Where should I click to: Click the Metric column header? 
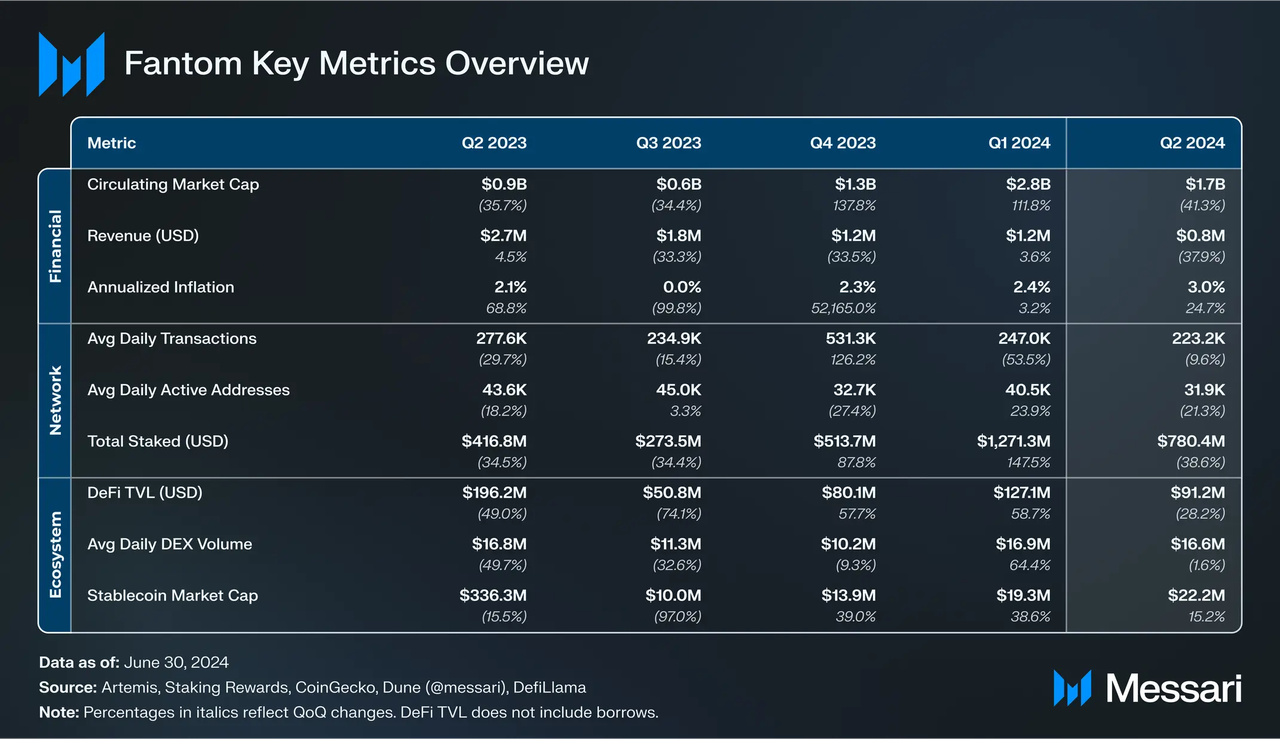click(x=112, y=143)
